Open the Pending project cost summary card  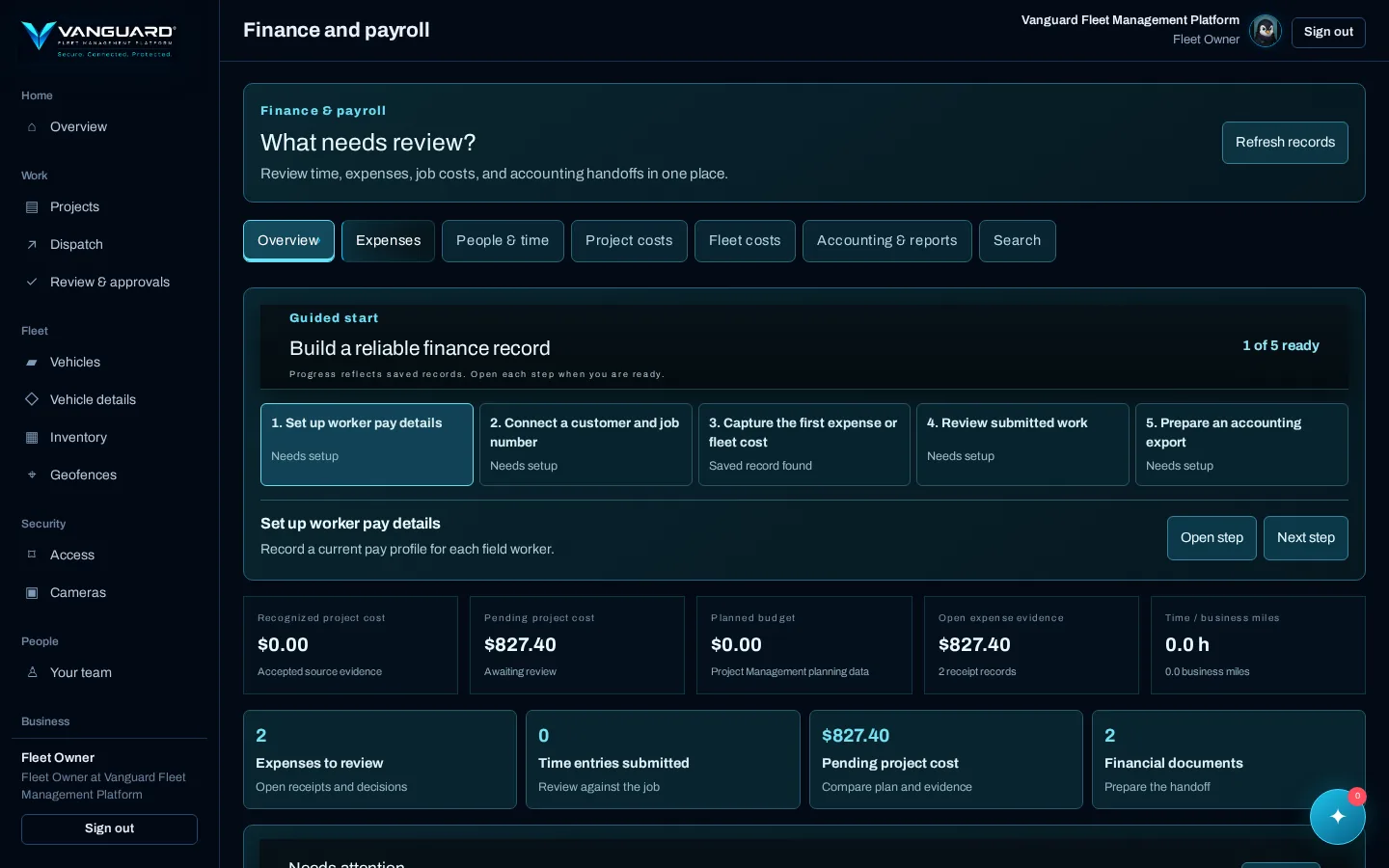[x=946, y=760]
